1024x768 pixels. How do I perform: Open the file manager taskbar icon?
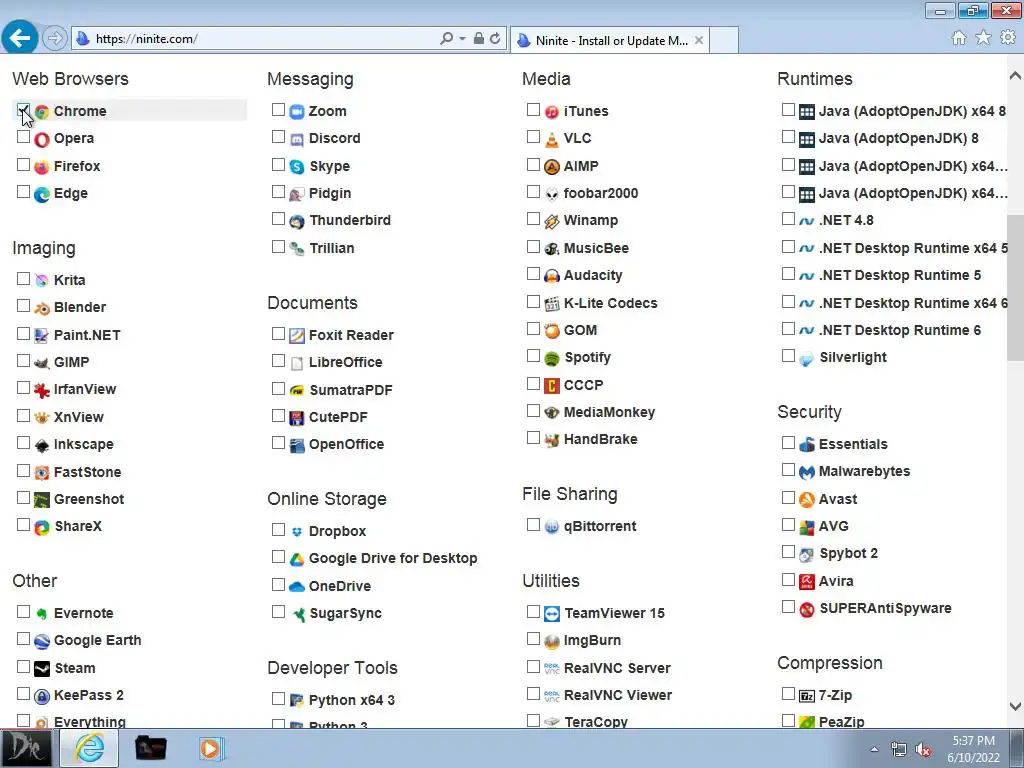[x=150, y=748]
